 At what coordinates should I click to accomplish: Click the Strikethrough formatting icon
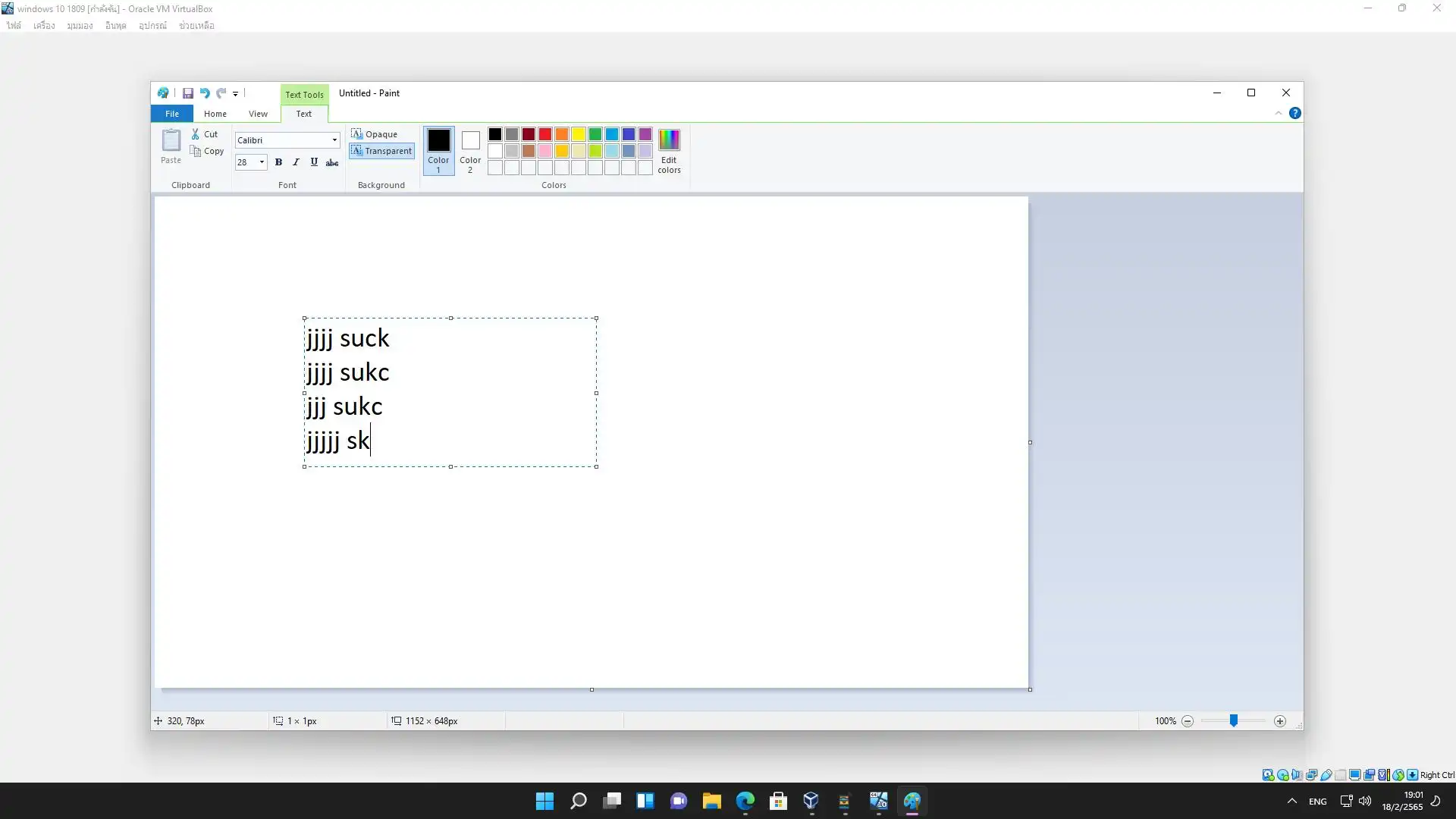pyautogui.click(x=332, y=162)
